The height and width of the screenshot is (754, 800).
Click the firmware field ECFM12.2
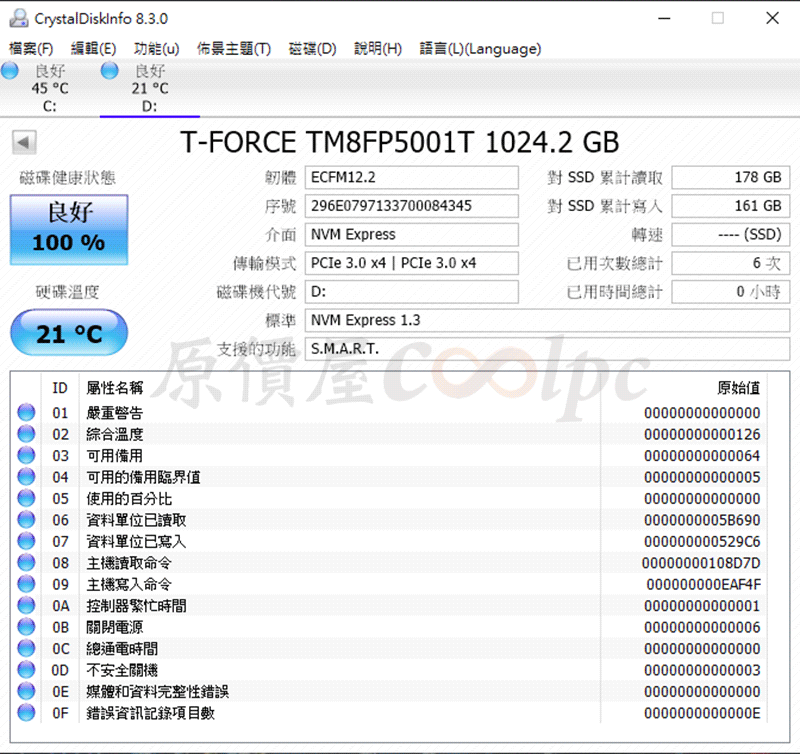click(x=412, y=177)
